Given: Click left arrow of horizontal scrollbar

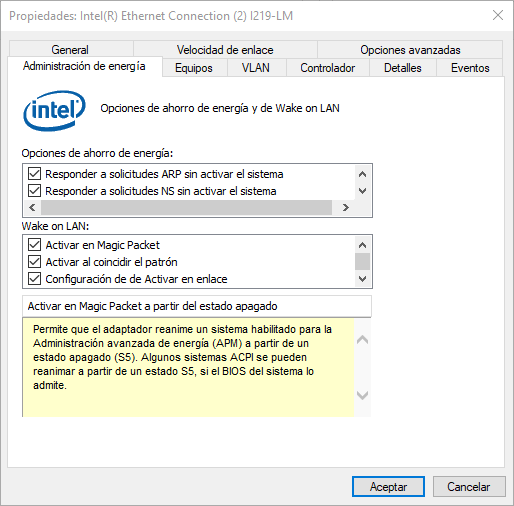Looking at the screenshot, I should coord(32,208).
